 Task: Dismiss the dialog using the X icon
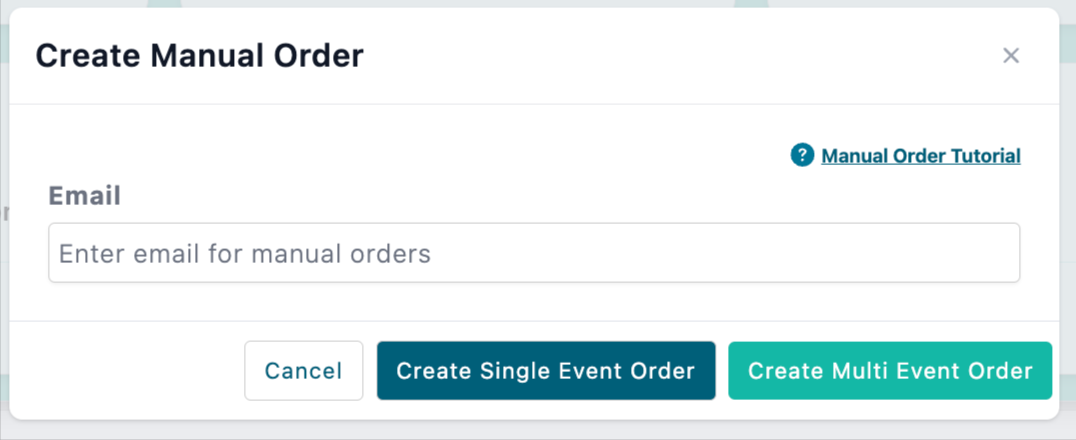coord(1011,55)
